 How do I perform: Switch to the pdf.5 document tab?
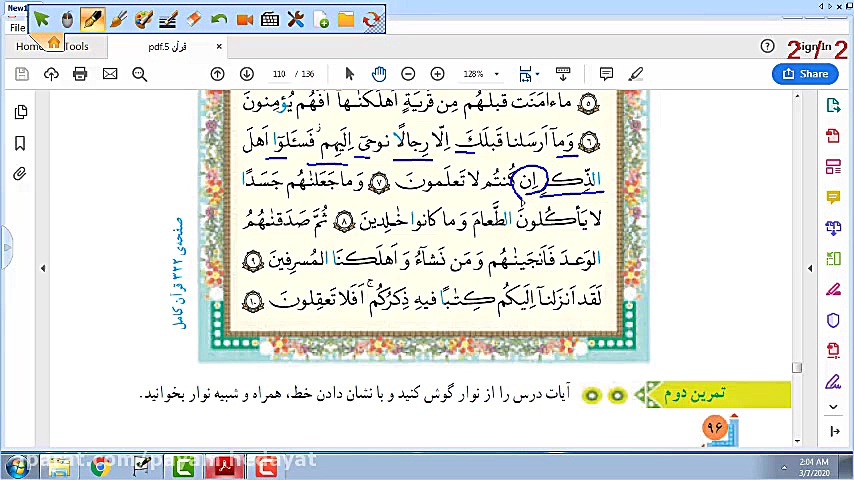tap(167, 47)
